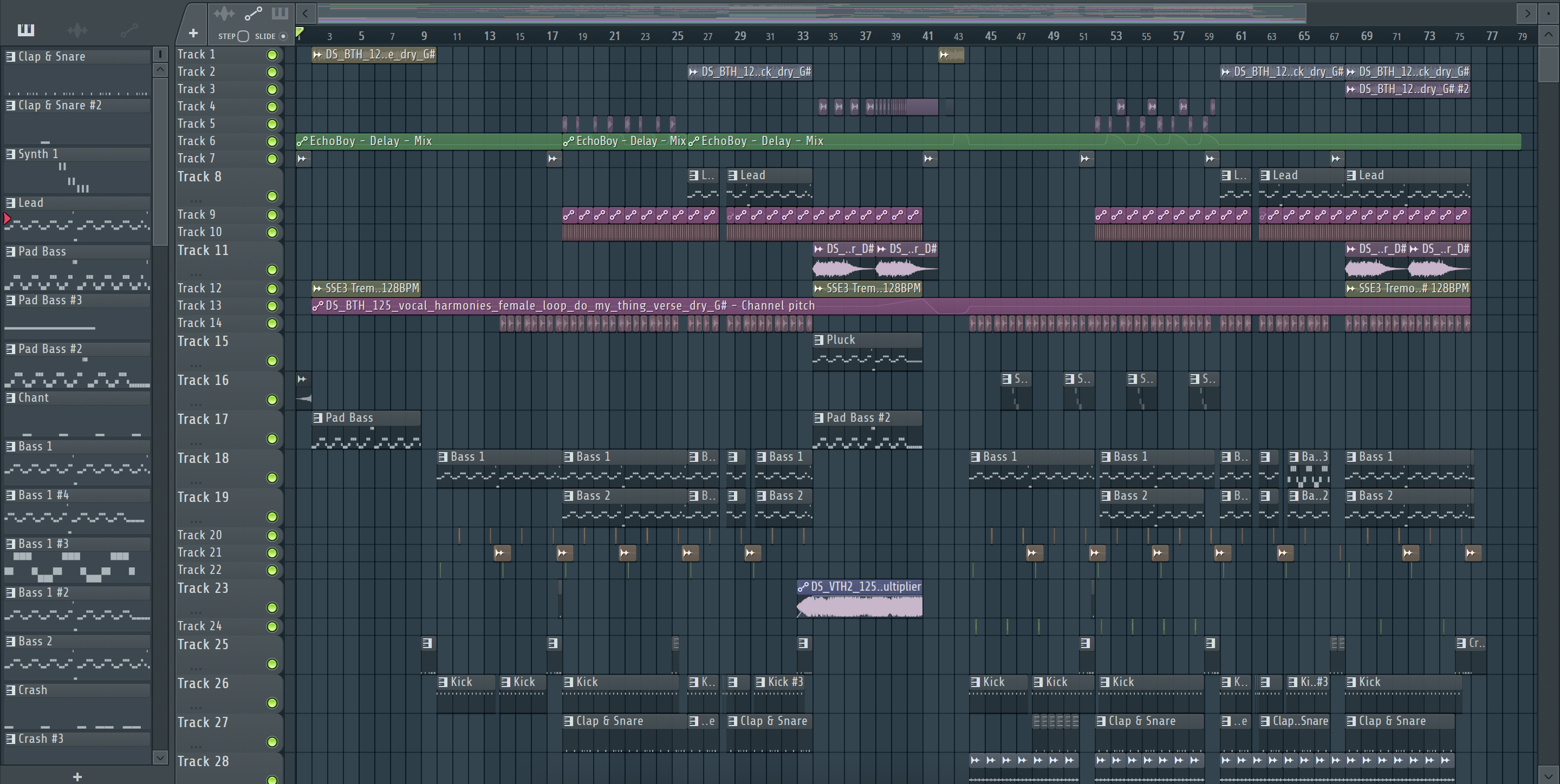
Task: Mute Track 26 with its green light
Action: pyautogui.click(x=272, y=703)
